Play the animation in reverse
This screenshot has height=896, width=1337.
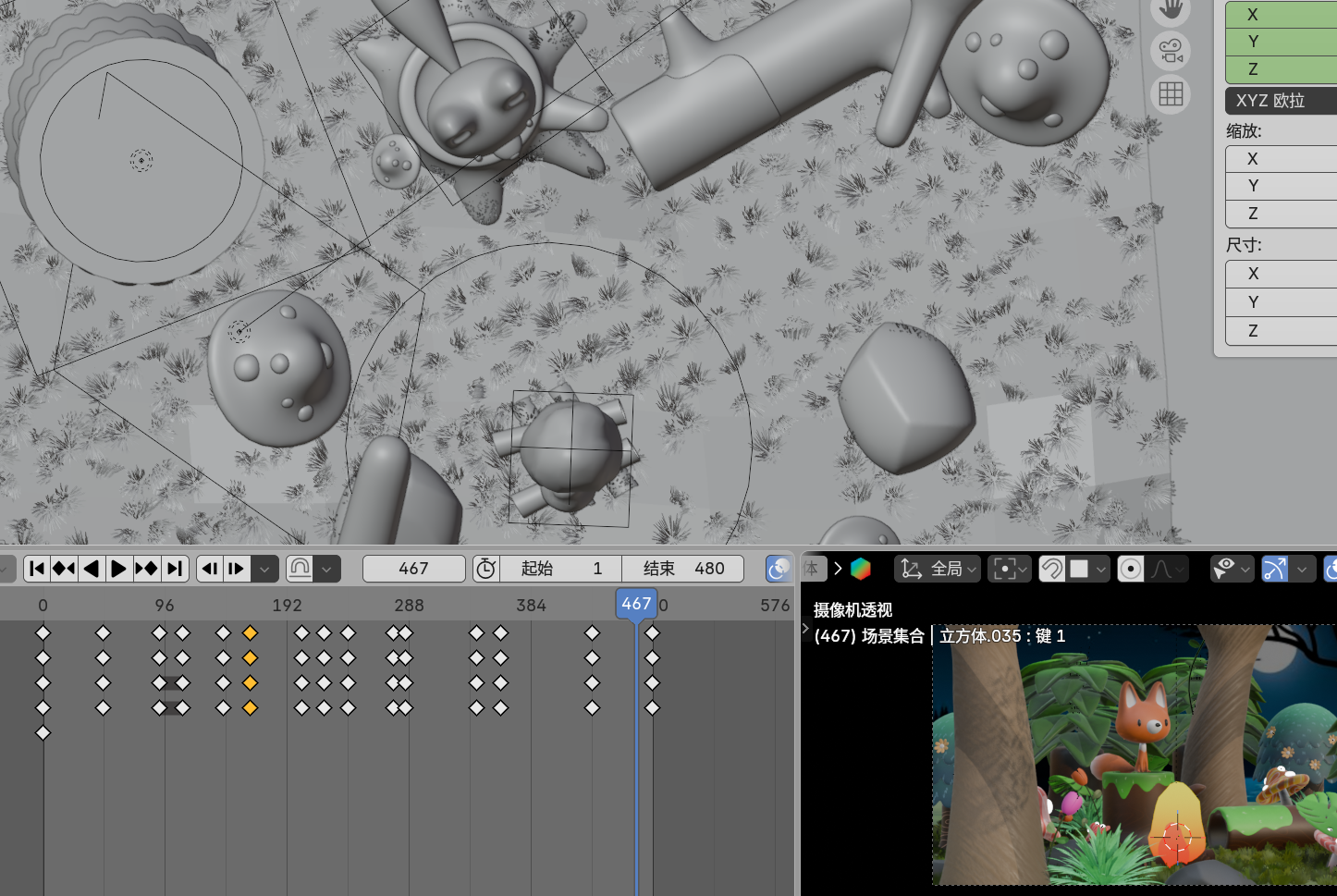tap(92, 569)
